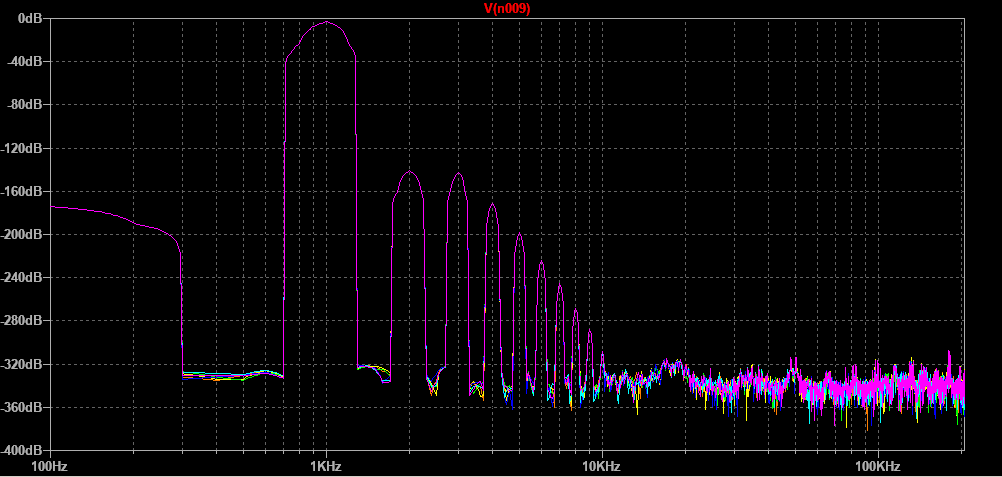This screenshot has height=477, width=1002.
Task: Click the 100KHz frequency axis label
Action: coord(878,466)
